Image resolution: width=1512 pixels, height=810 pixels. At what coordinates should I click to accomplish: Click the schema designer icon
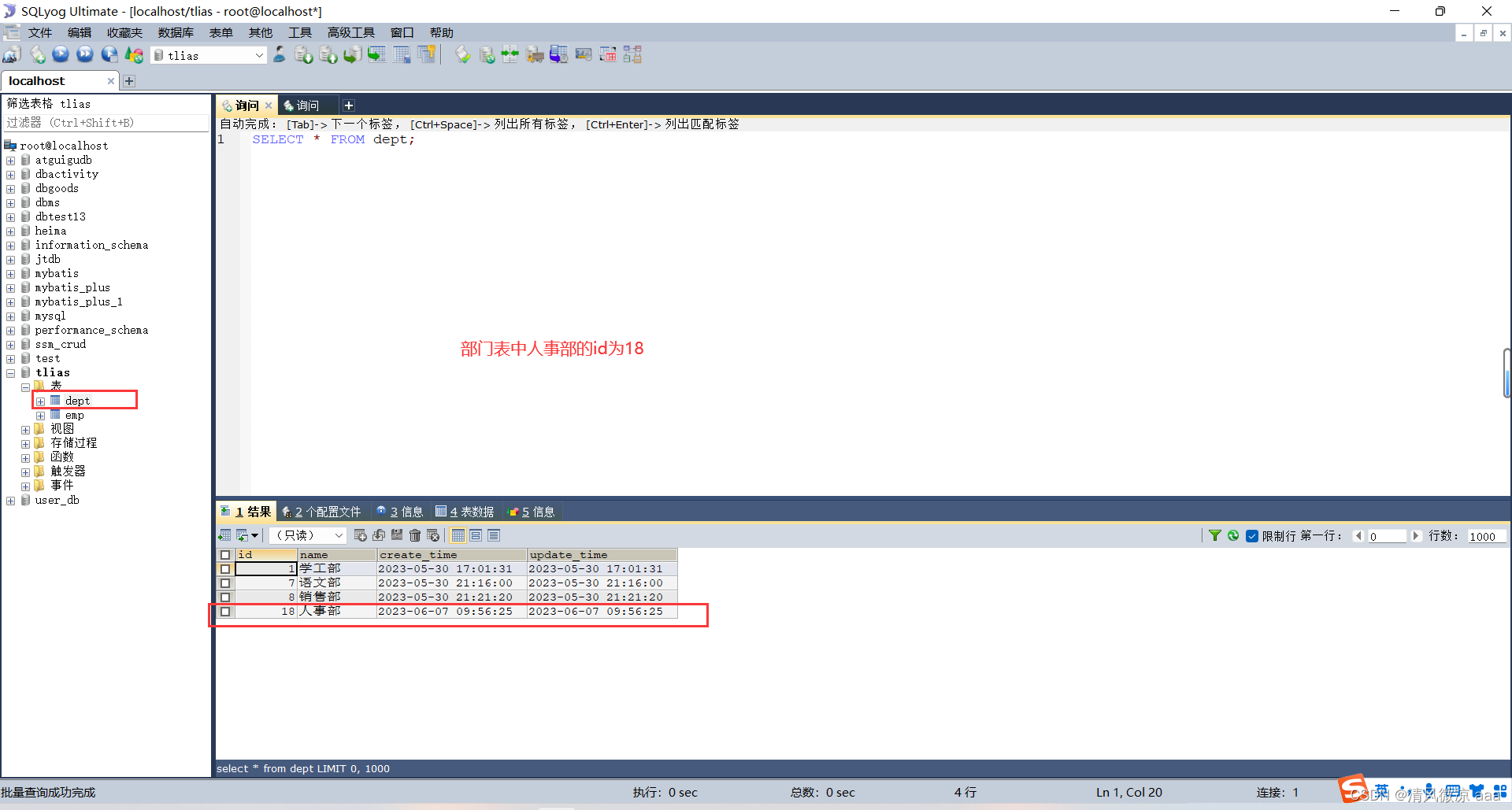pos(632,55)
